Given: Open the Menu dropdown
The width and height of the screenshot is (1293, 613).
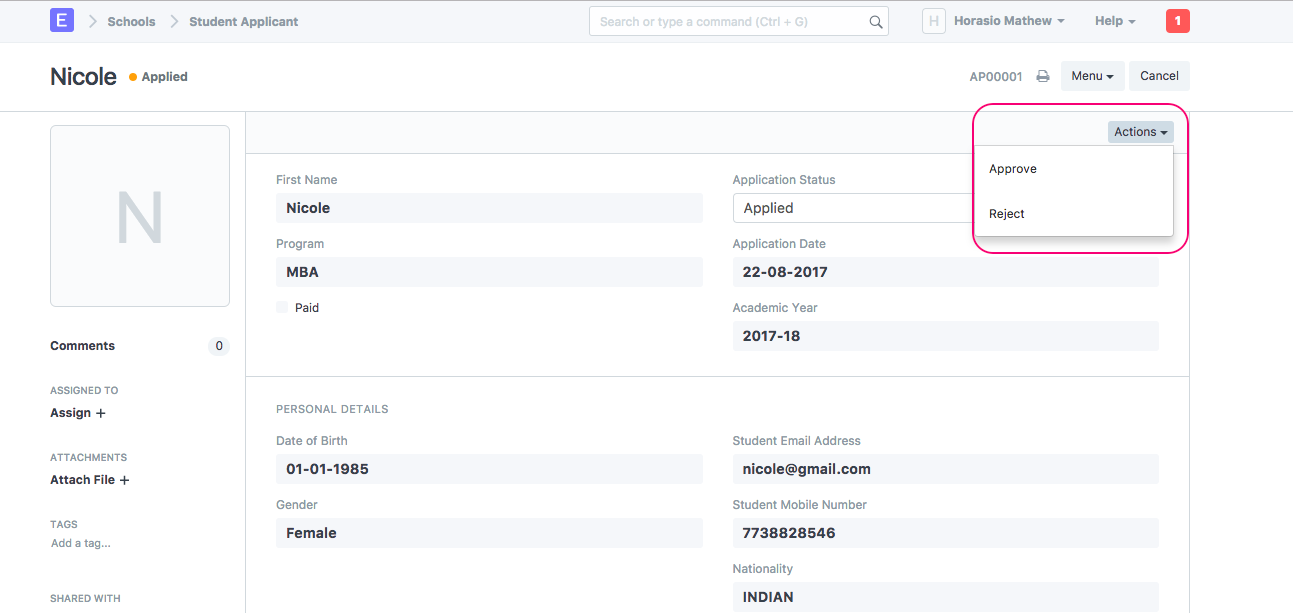Looking at the screenshot, I should click(x=1092, y=76).
